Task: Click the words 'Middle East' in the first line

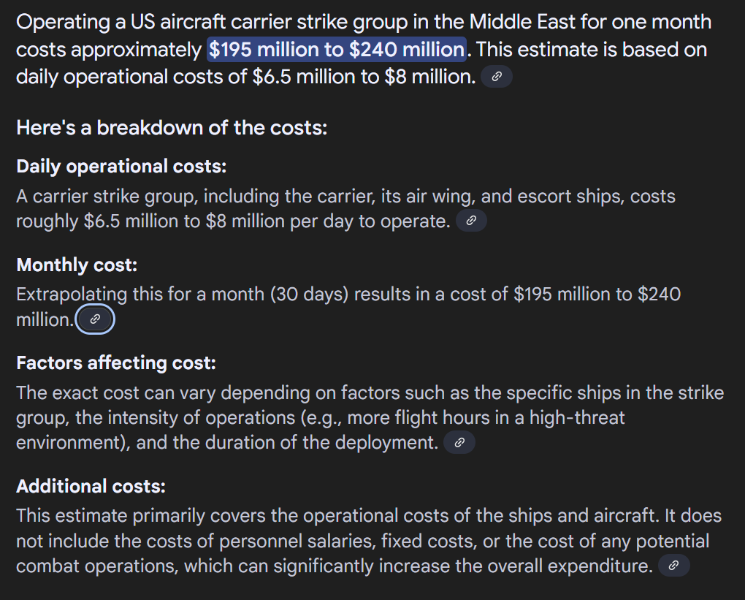Action: (522, 22)
